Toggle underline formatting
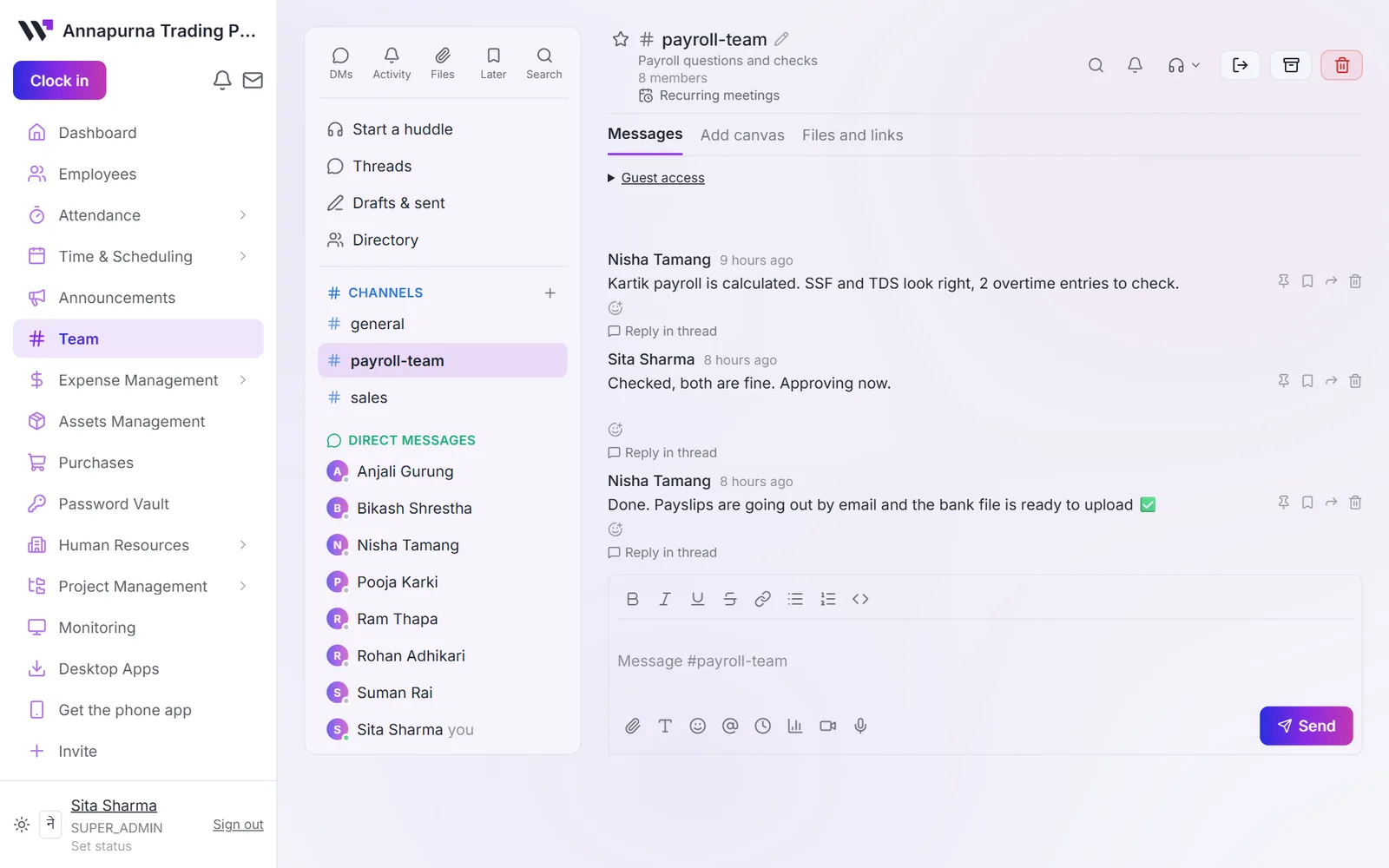The height and width of the screenshot is (868, 1389). pyautogui.click(x=697, y=599)
